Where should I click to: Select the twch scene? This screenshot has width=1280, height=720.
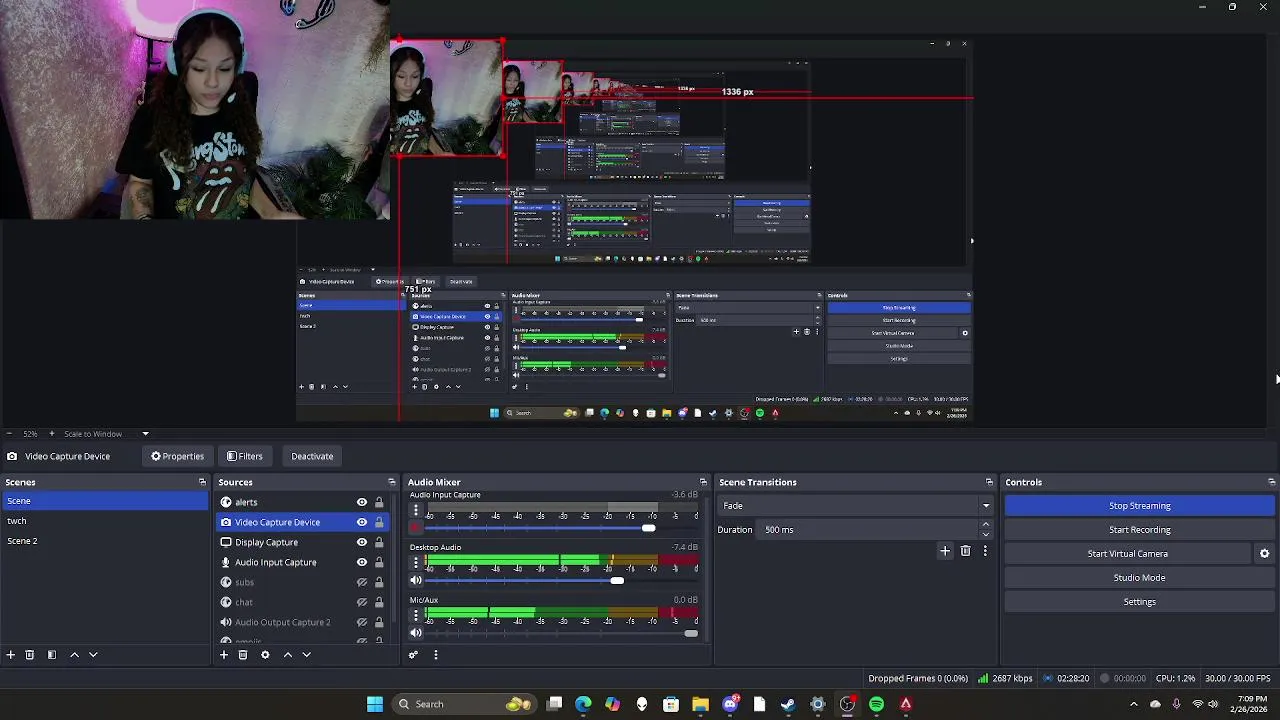pos(104,521)
